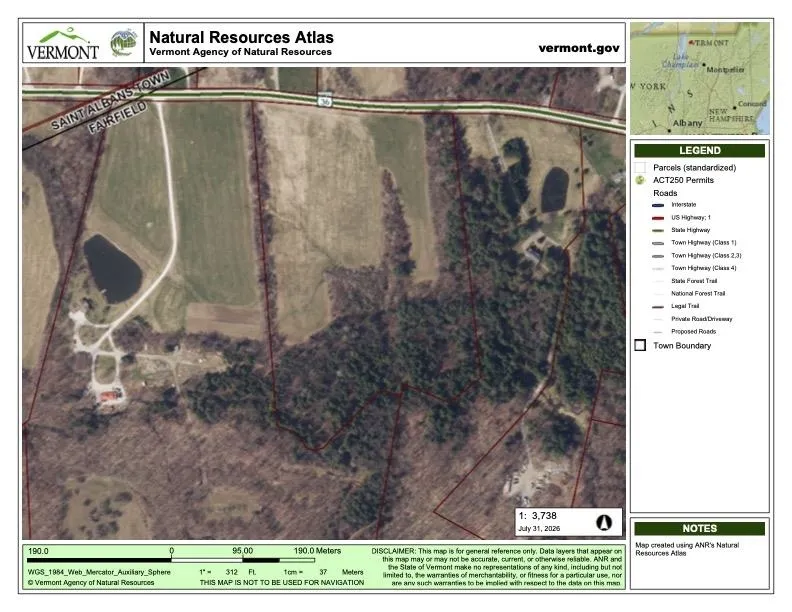Viewport: 792px width, 612px height.
Task: Click the ACT250 Permits legend symbol
Action: 640,180
